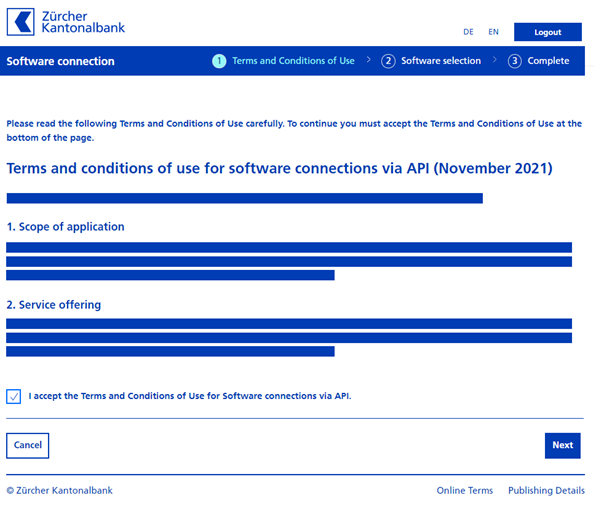Click the Zürcher Kantonalbank logo icon
Viewport: 604px width, 506px height.
tap(21, 22)
